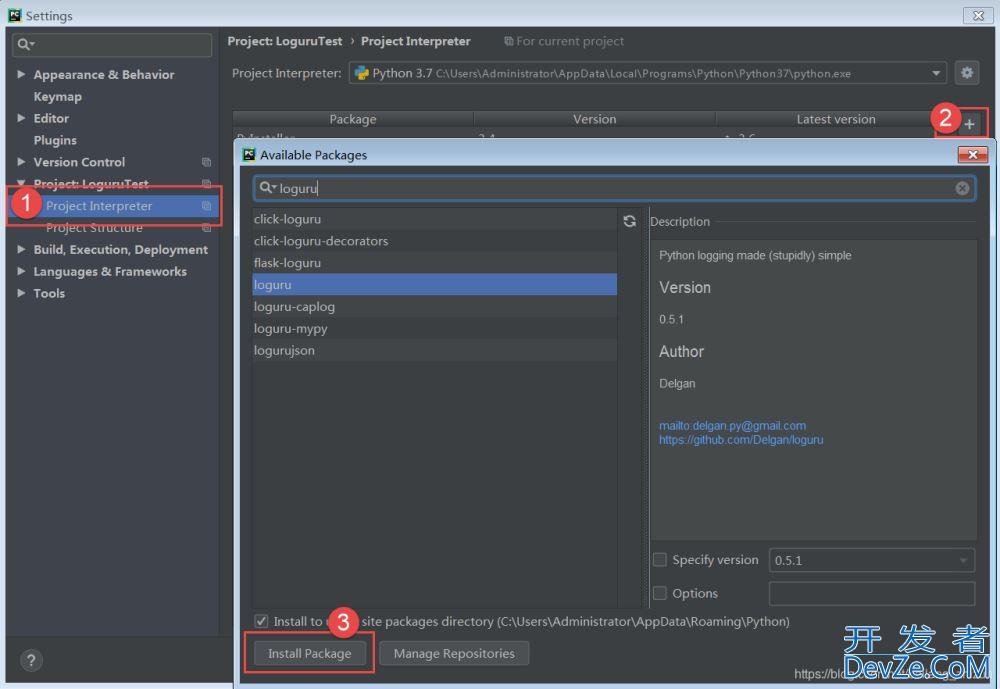Click the Package column header

[353, 119]
